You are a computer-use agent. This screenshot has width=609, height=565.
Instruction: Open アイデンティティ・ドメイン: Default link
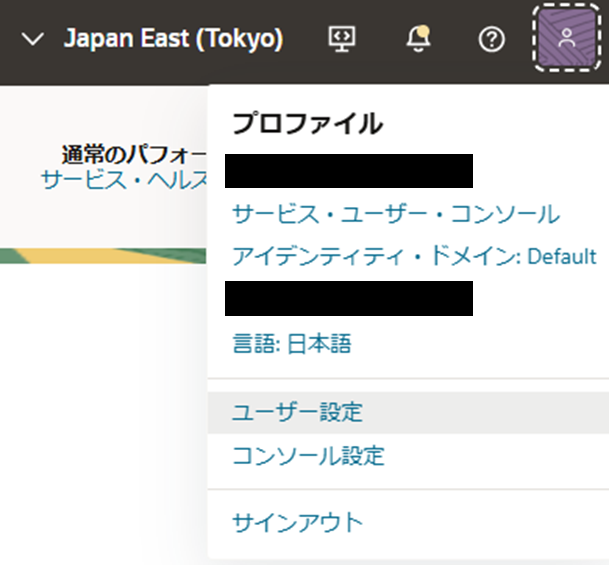[414, 256]
